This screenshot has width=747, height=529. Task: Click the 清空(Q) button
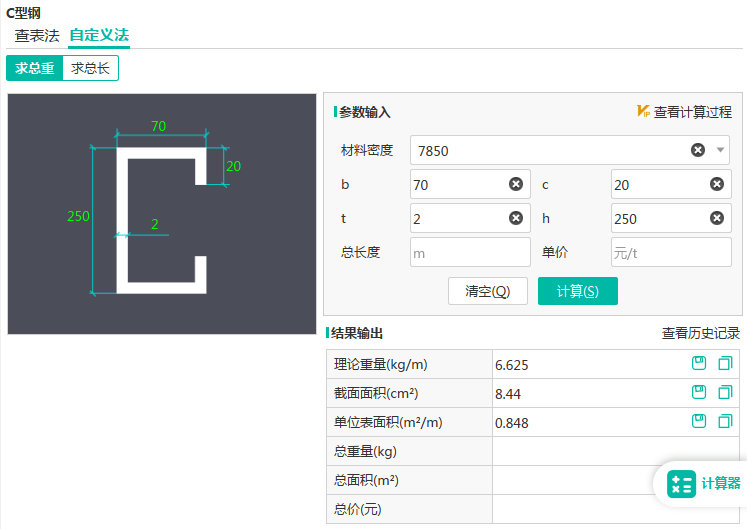click(x=488, y=291)
